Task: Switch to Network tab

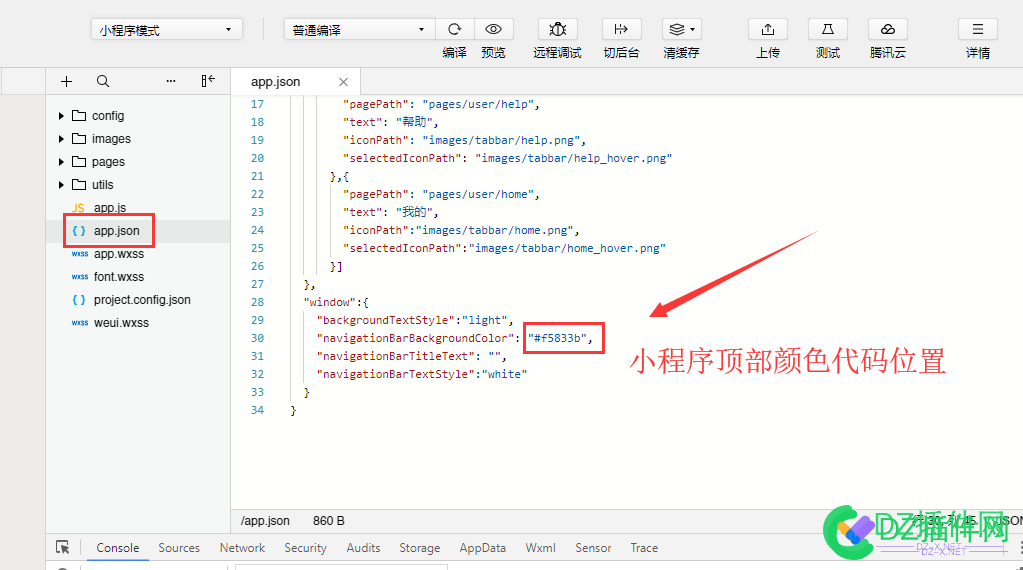Action: tap(242, 548)
